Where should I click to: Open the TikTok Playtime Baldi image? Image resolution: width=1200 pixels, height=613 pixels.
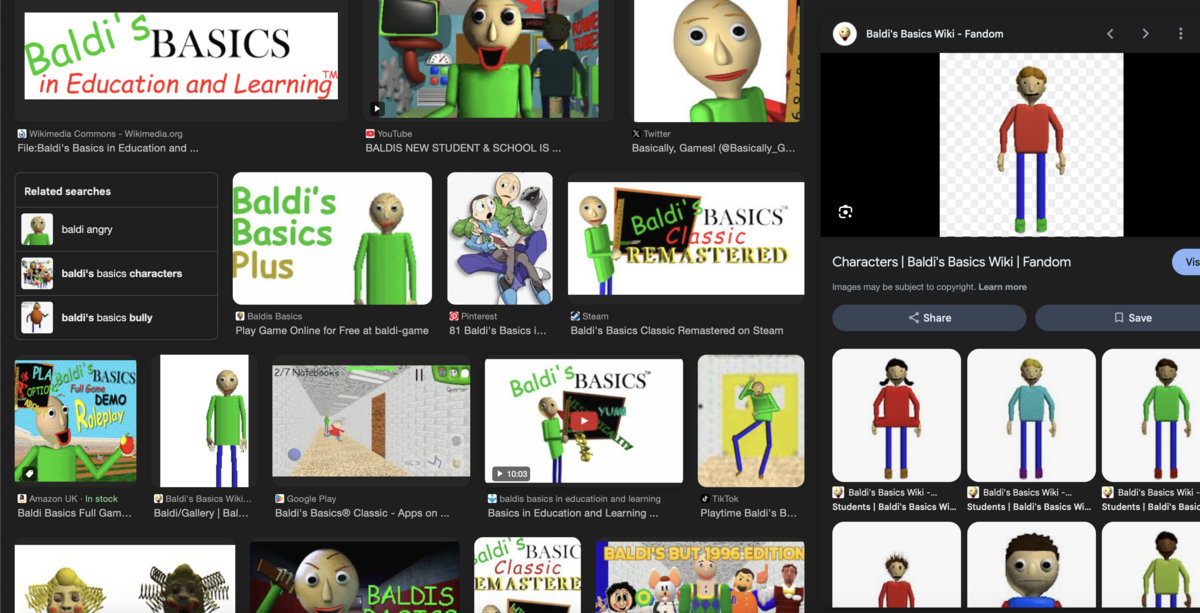(750, 421)
